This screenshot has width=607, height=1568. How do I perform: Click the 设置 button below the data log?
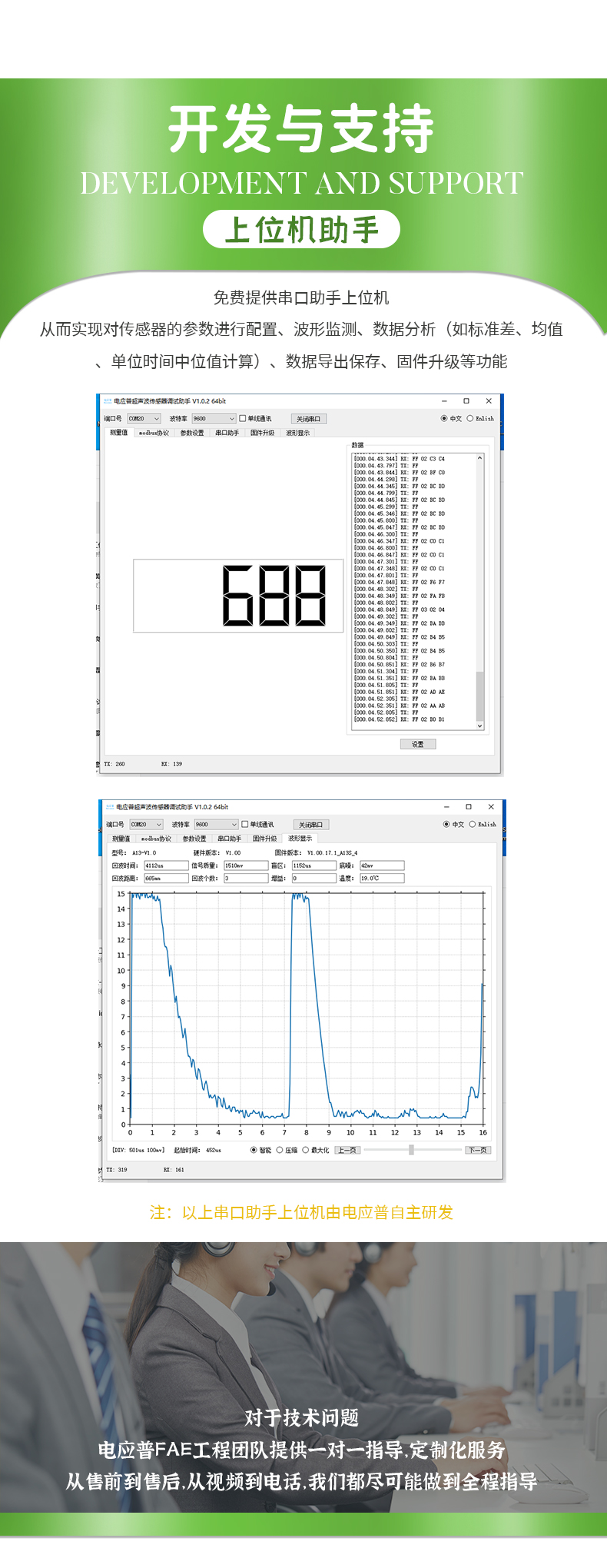418,744
